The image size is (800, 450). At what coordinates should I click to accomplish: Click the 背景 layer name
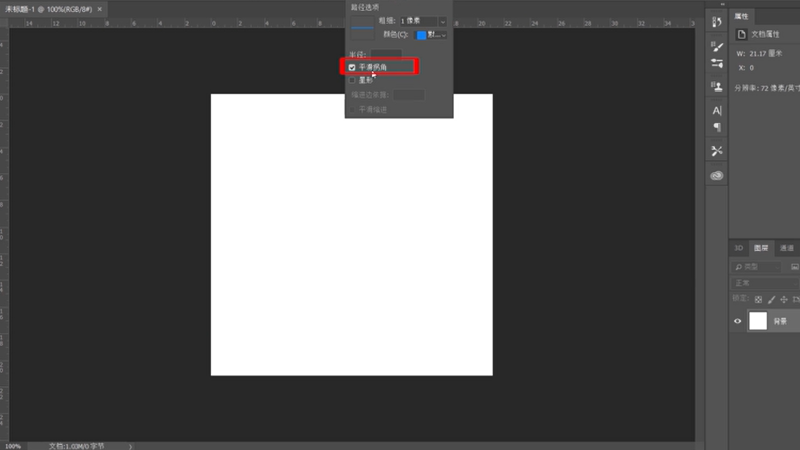point(780,321)
